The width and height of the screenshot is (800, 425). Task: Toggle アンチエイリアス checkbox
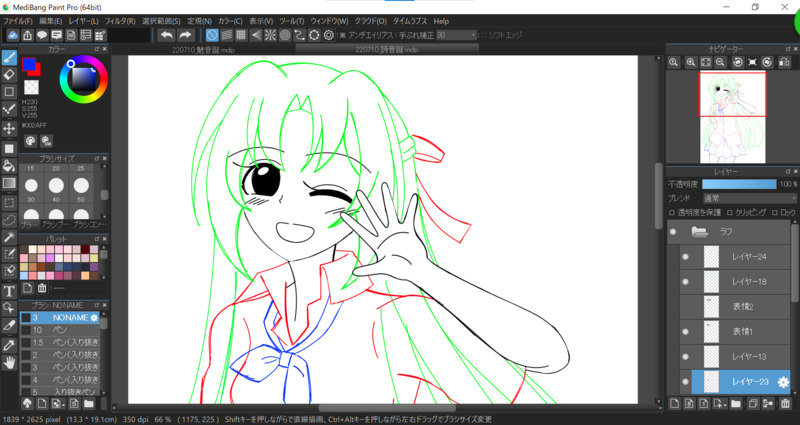click(x=342, y=35)
